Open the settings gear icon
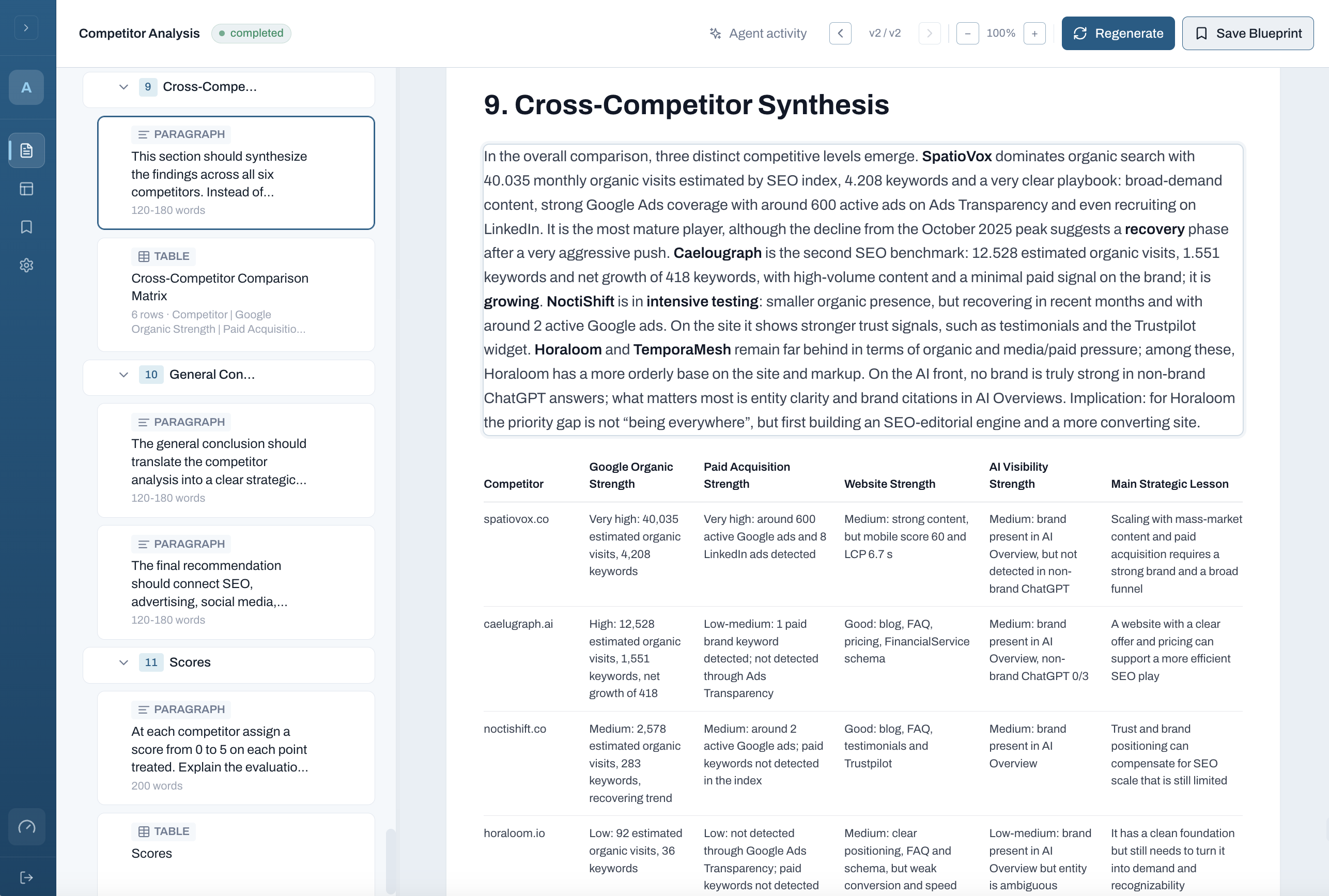1329x896 pixels. [26, 265]
